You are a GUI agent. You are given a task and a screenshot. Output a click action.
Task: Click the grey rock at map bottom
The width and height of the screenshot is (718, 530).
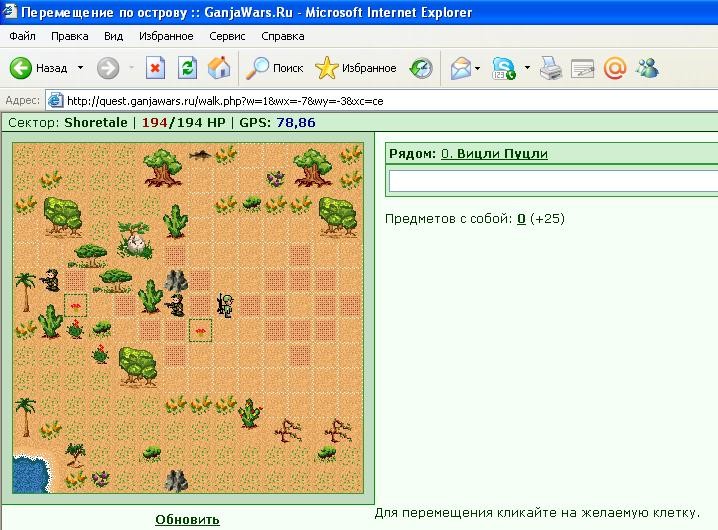coord(176,481)
